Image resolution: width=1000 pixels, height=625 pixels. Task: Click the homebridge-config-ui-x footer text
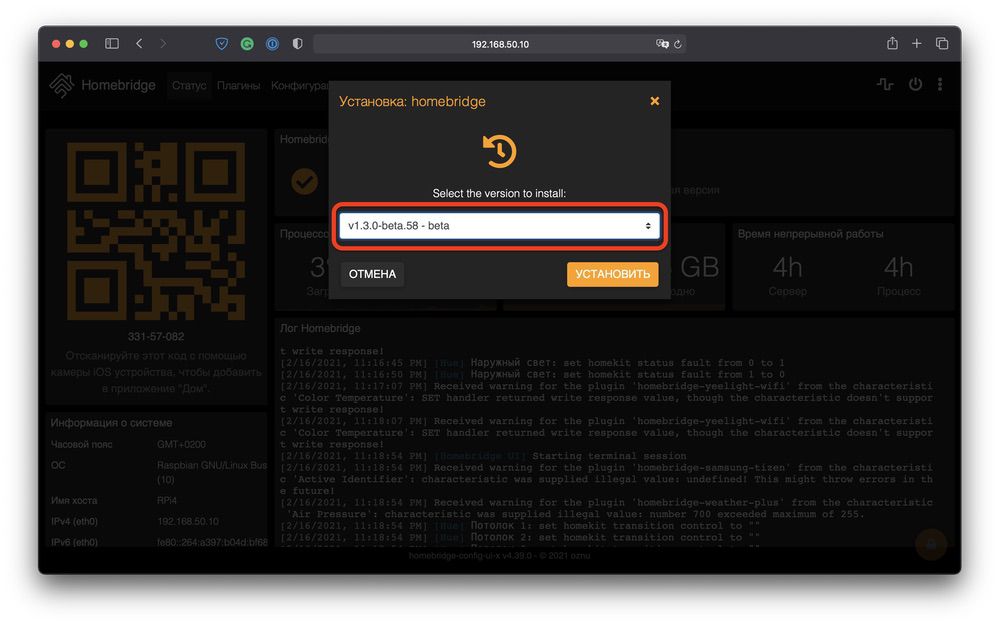coord(499,555)
